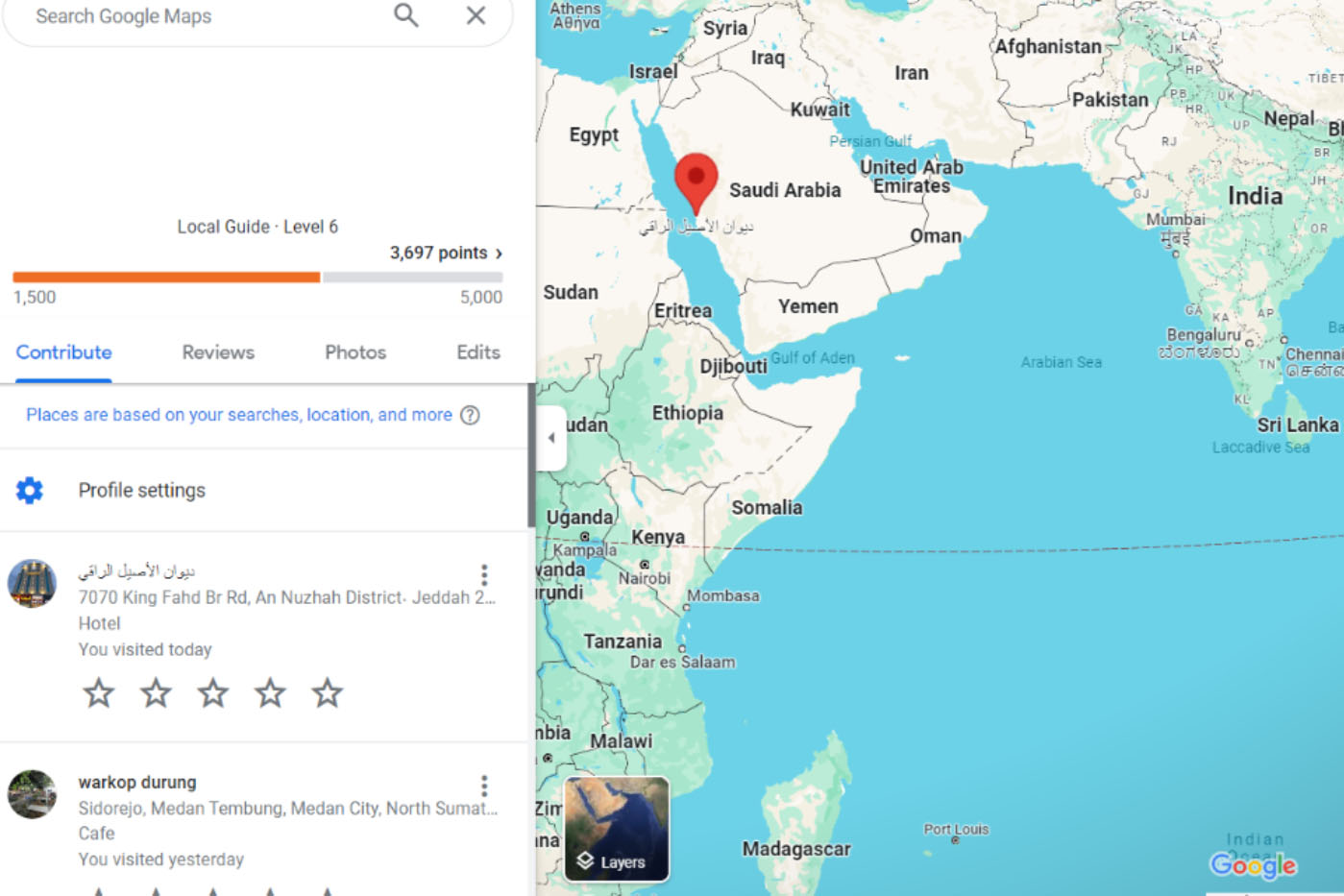Click the Mumbai city marker

1175,254
